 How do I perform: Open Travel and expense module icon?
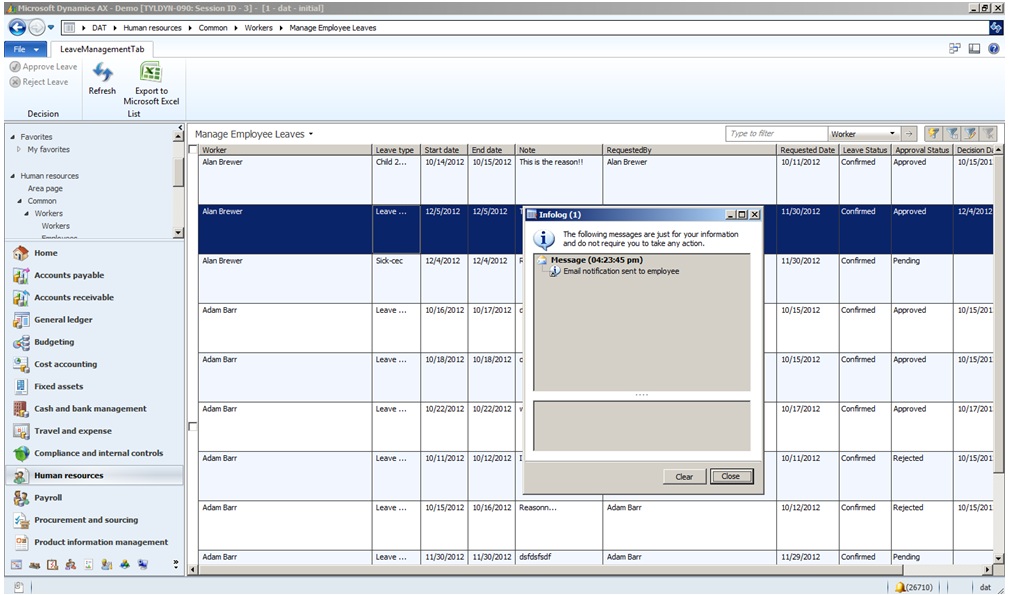21,431
